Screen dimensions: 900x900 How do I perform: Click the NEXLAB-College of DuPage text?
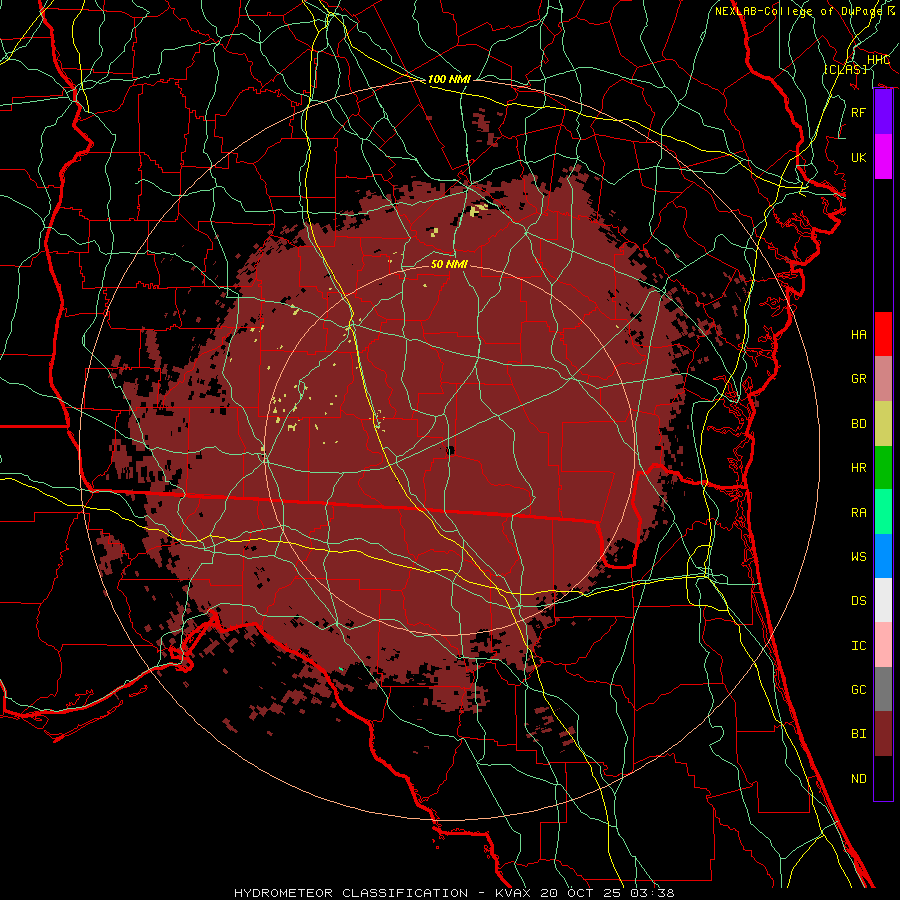coord(798,11)
